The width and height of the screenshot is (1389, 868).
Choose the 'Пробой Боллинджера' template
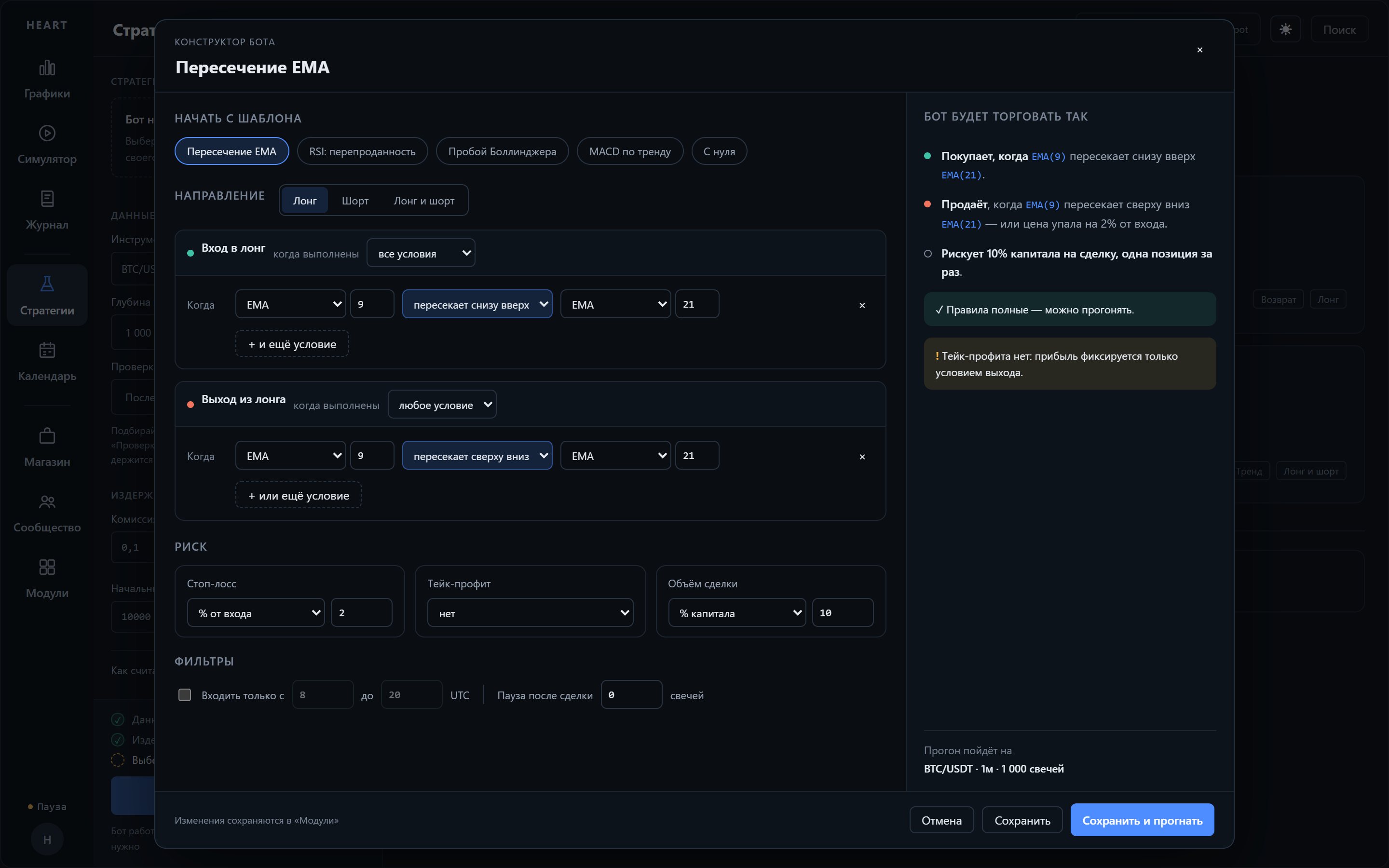[502, 151]
